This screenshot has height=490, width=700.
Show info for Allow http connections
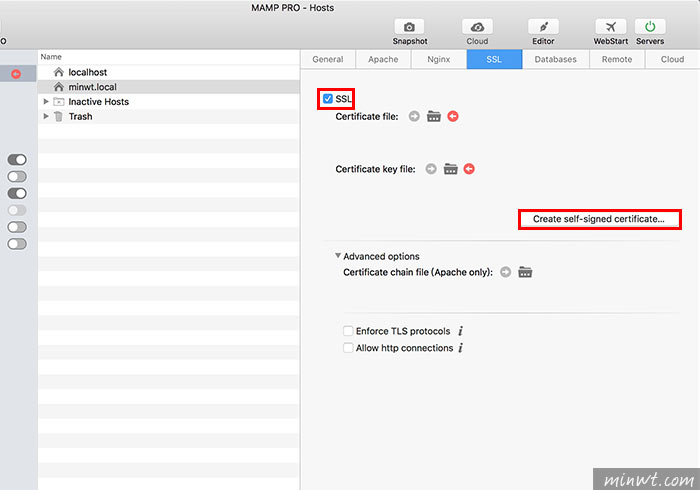tap(460, 348)
